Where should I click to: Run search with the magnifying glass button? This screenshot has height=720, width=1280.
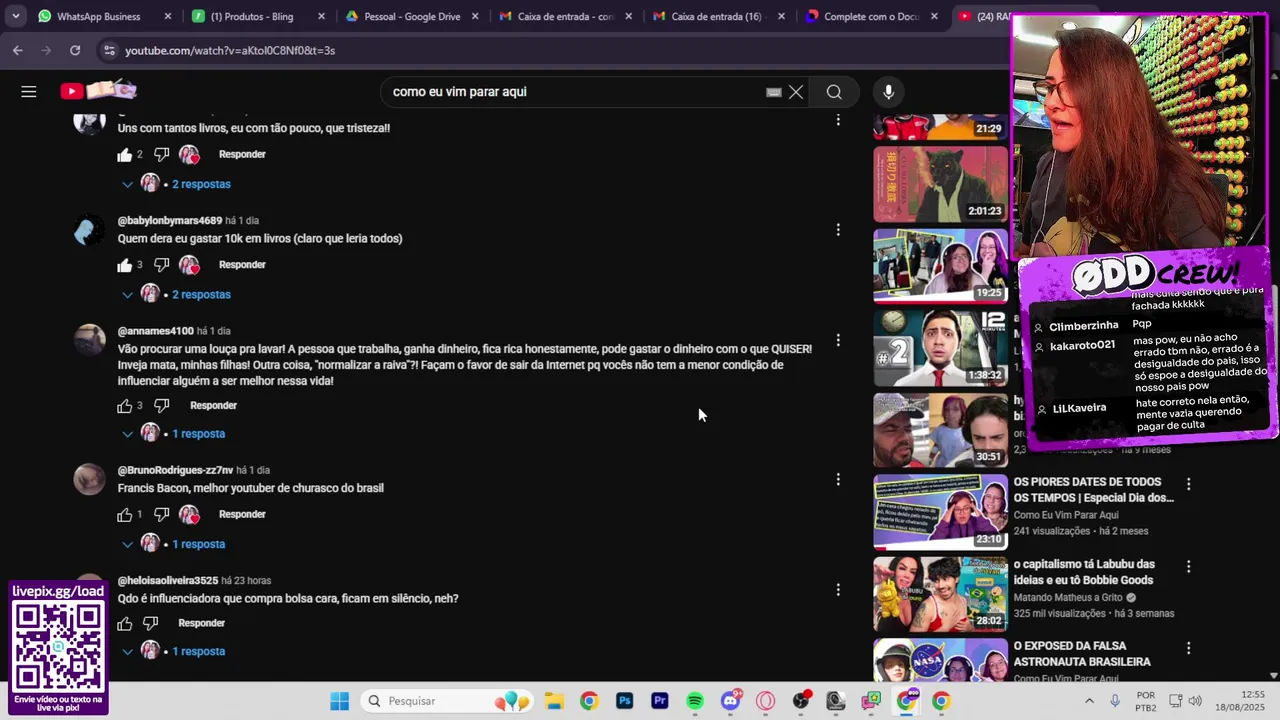tap(834, 92)
